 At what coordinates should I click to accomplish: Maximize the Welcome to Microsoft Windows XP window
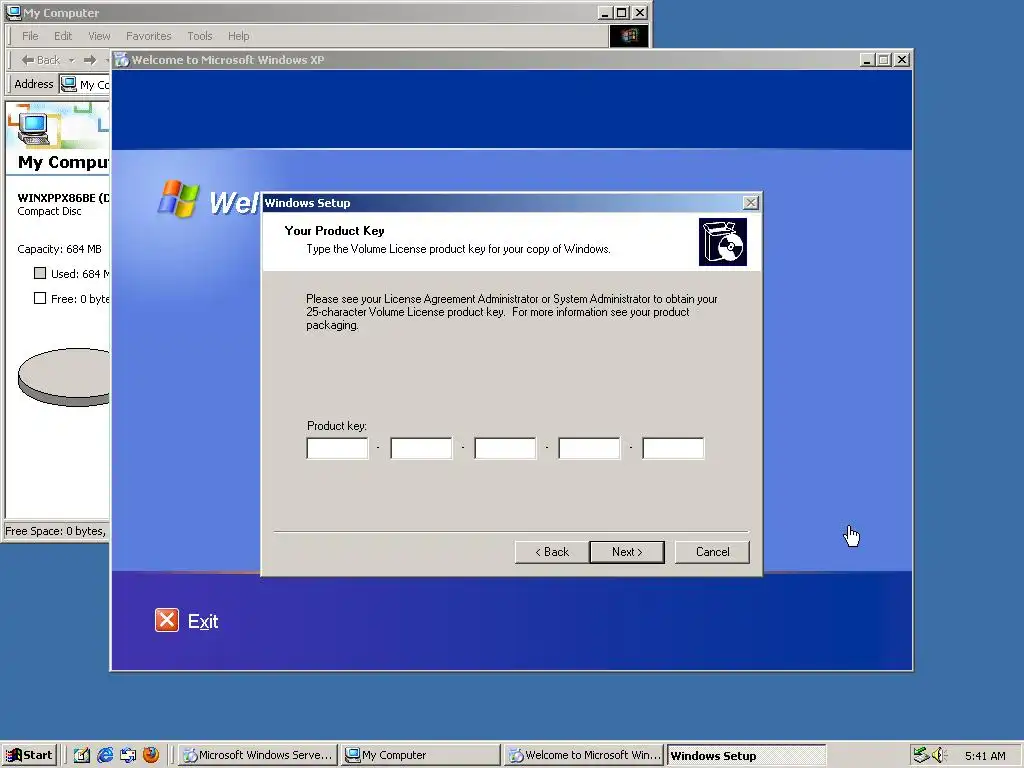click(x=884, y=60)
